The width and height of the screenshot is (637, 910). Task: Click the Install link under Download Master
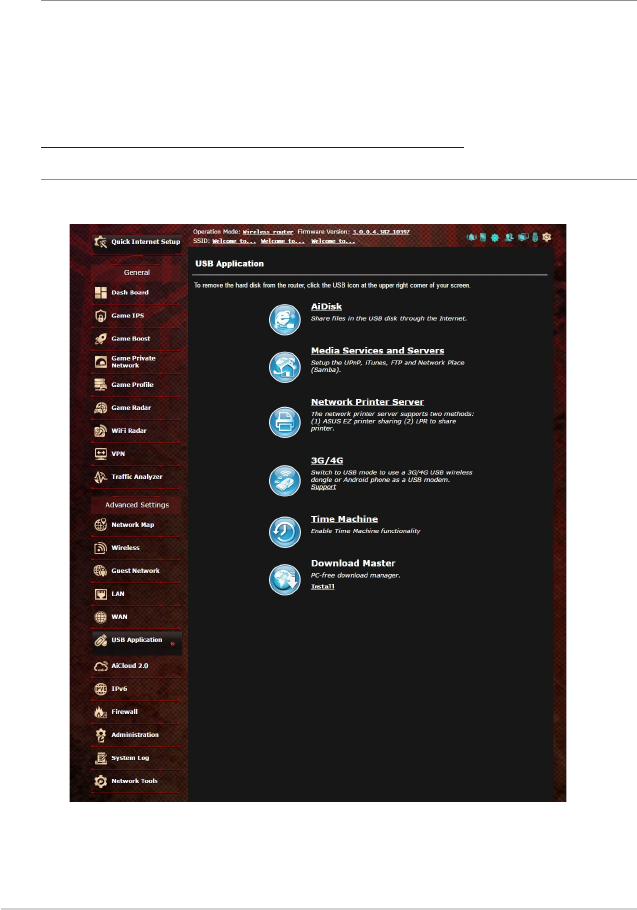coord(323,587)
